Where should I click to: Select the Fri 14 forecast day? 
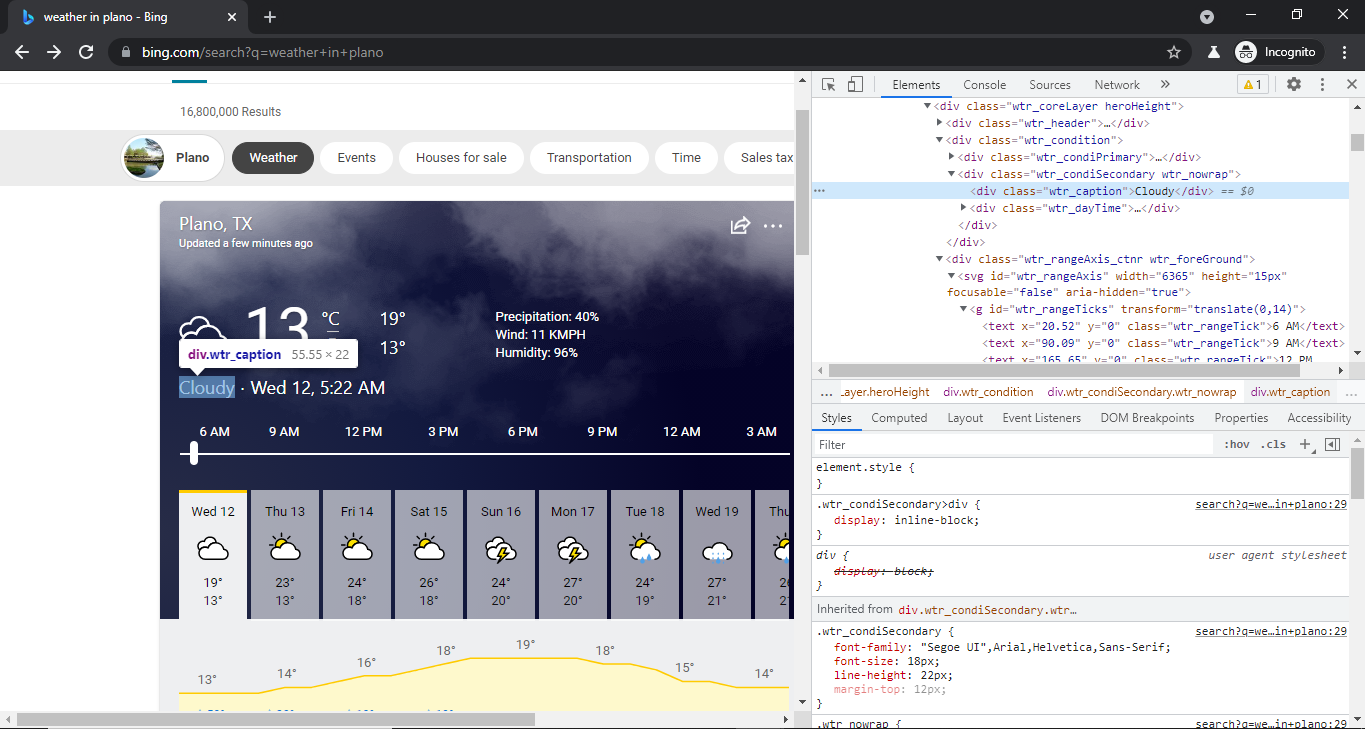point(357,554)
